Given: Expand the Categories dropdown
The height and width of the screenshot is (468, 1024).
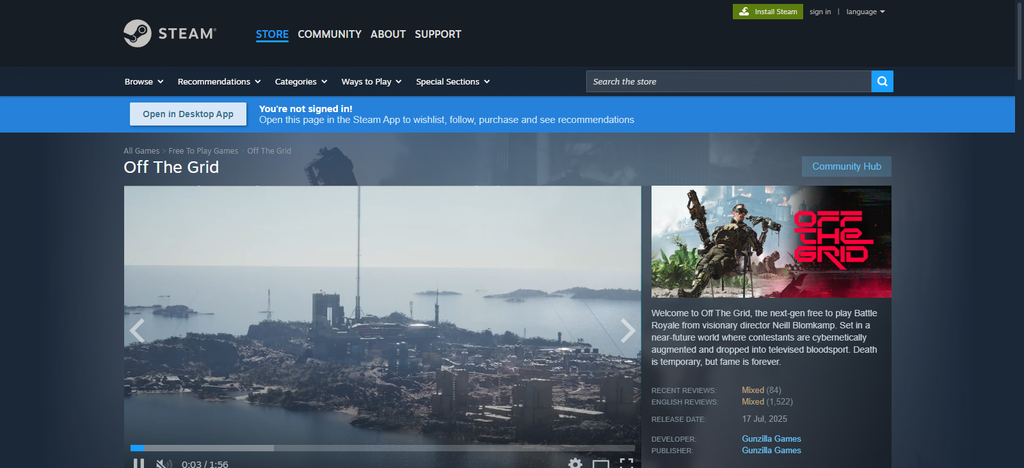Looking at the screenshot, I should pos(300,82).
